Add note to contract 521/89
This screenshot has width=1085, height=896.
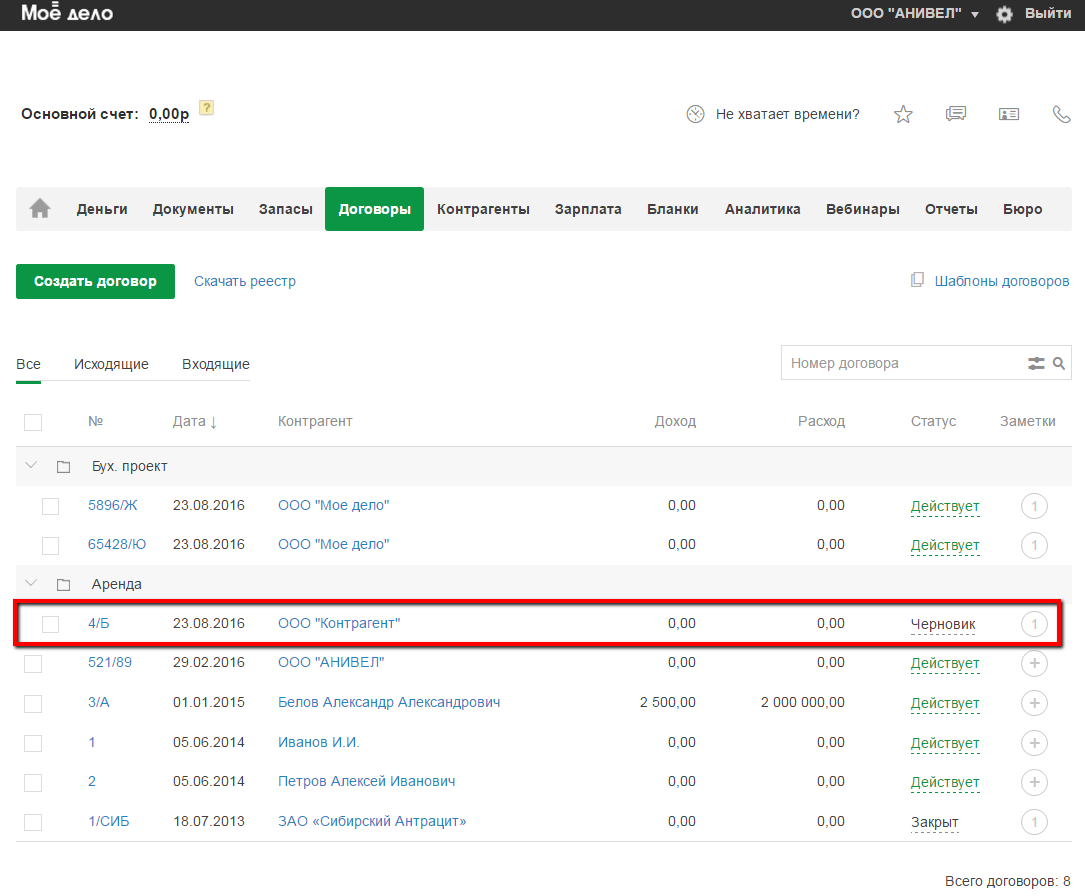click(x=1034, y=663)
